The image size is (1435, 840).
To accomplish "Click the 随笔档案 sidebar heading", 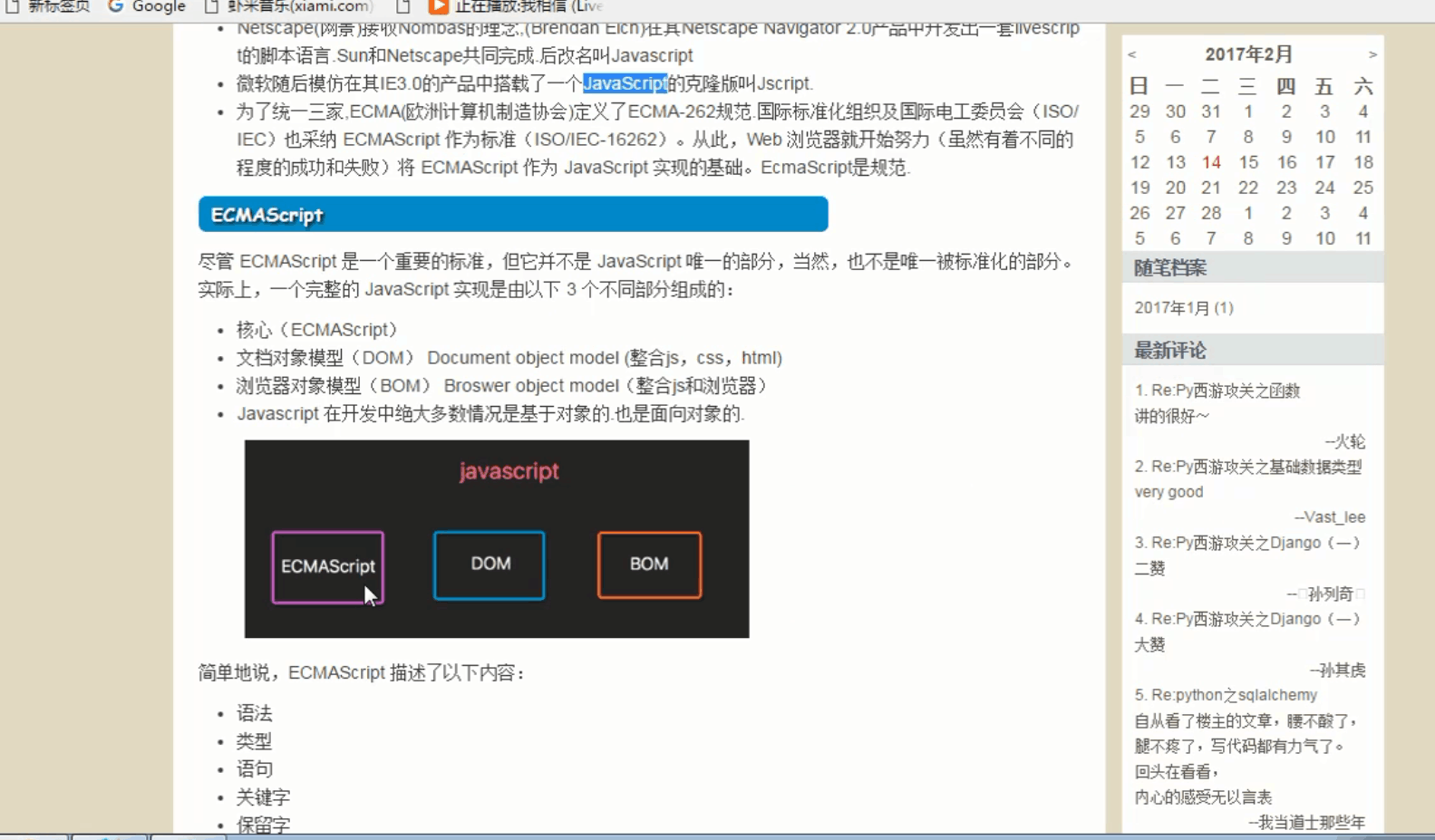I will click(x=1170, y=268).
